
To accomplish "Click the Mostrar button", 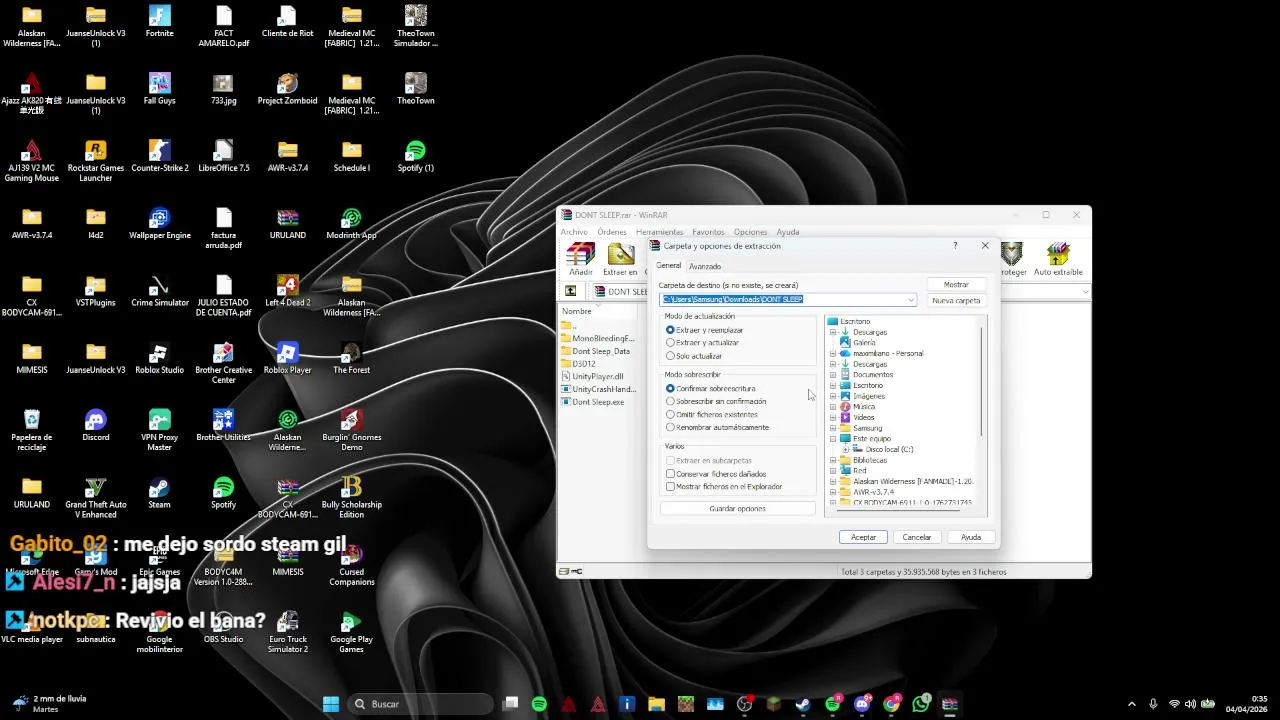I will [x=956, y=284].
